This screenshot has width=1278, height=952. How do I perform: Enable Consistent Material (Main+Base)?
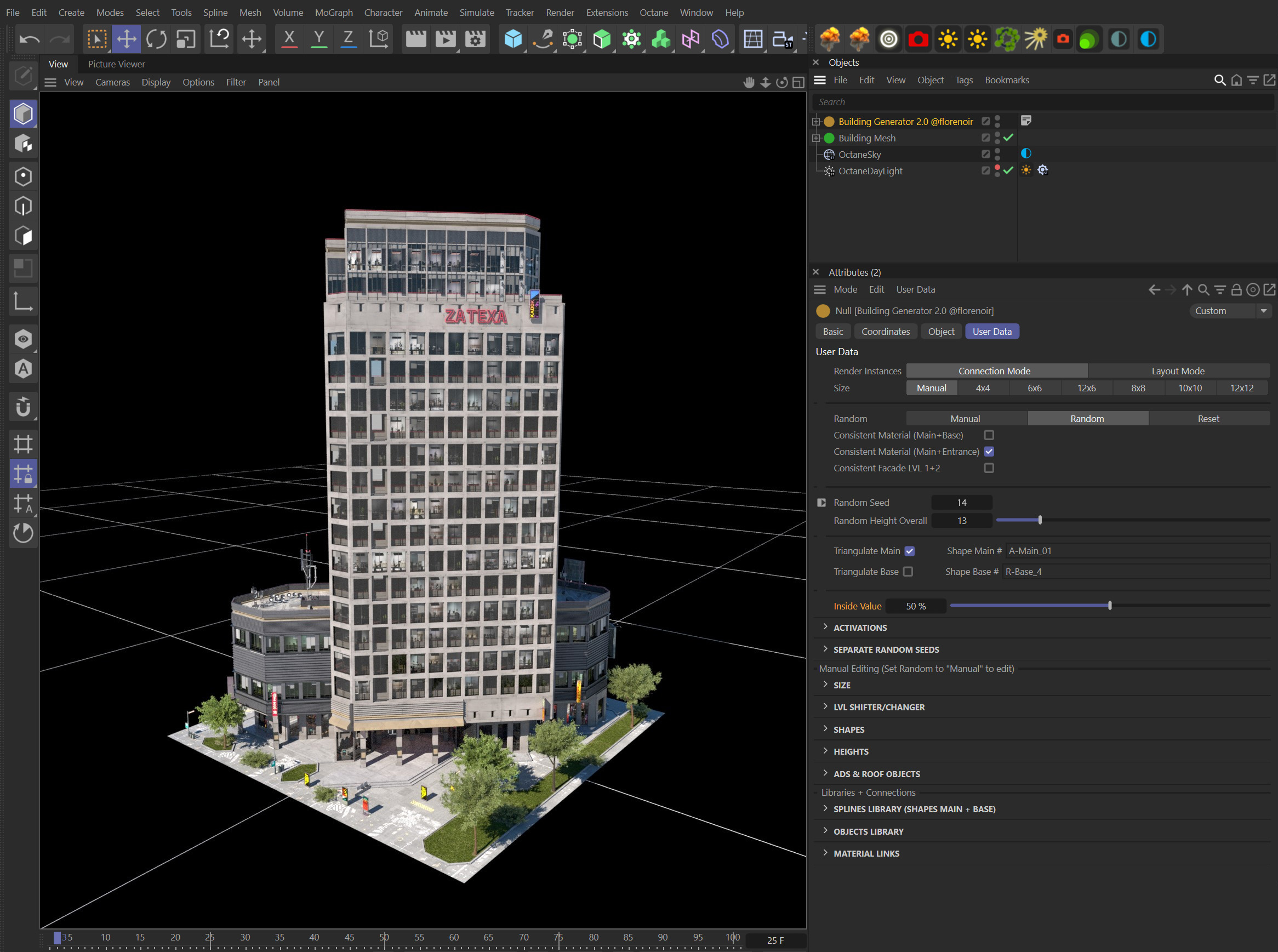pyautogui.click(x=989, y=435)
